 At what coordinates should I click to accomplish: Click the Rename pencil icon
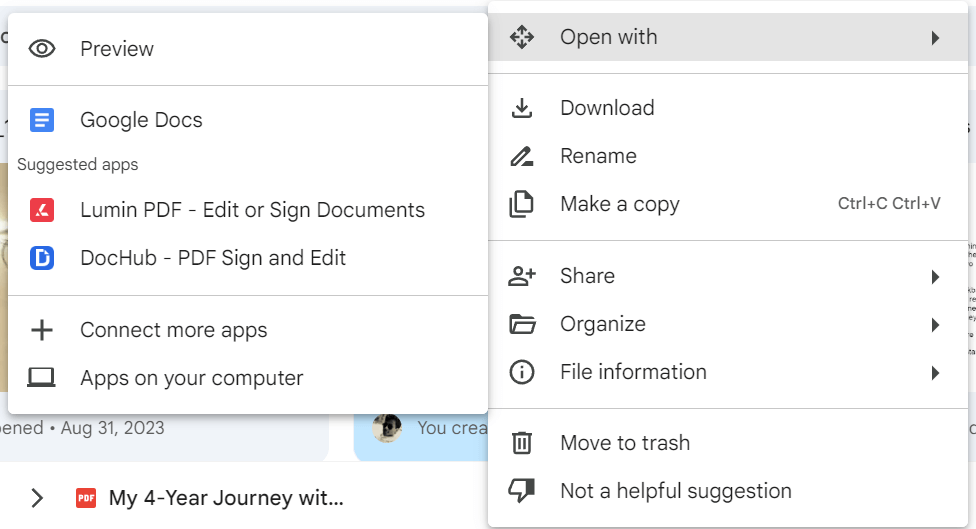[x=521, y=156]
